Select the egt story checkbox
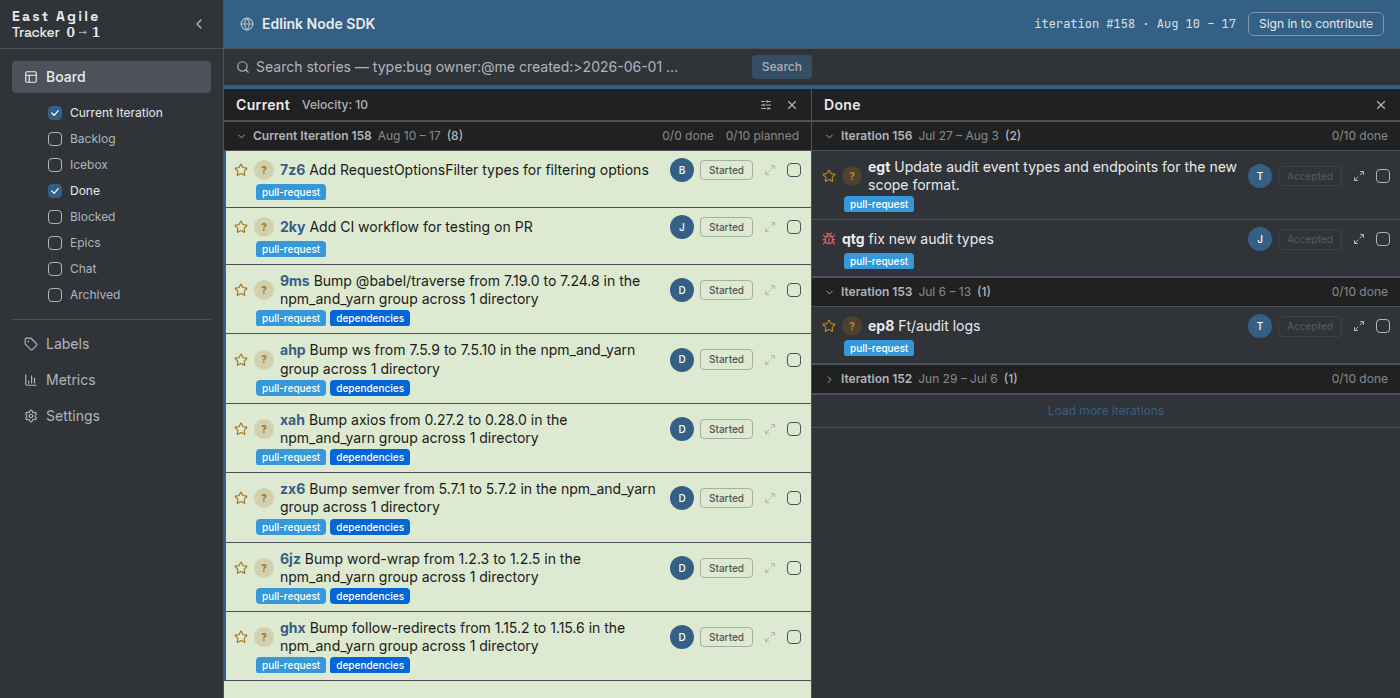The image size is (1400, 698). click(x=1383, y=176)
